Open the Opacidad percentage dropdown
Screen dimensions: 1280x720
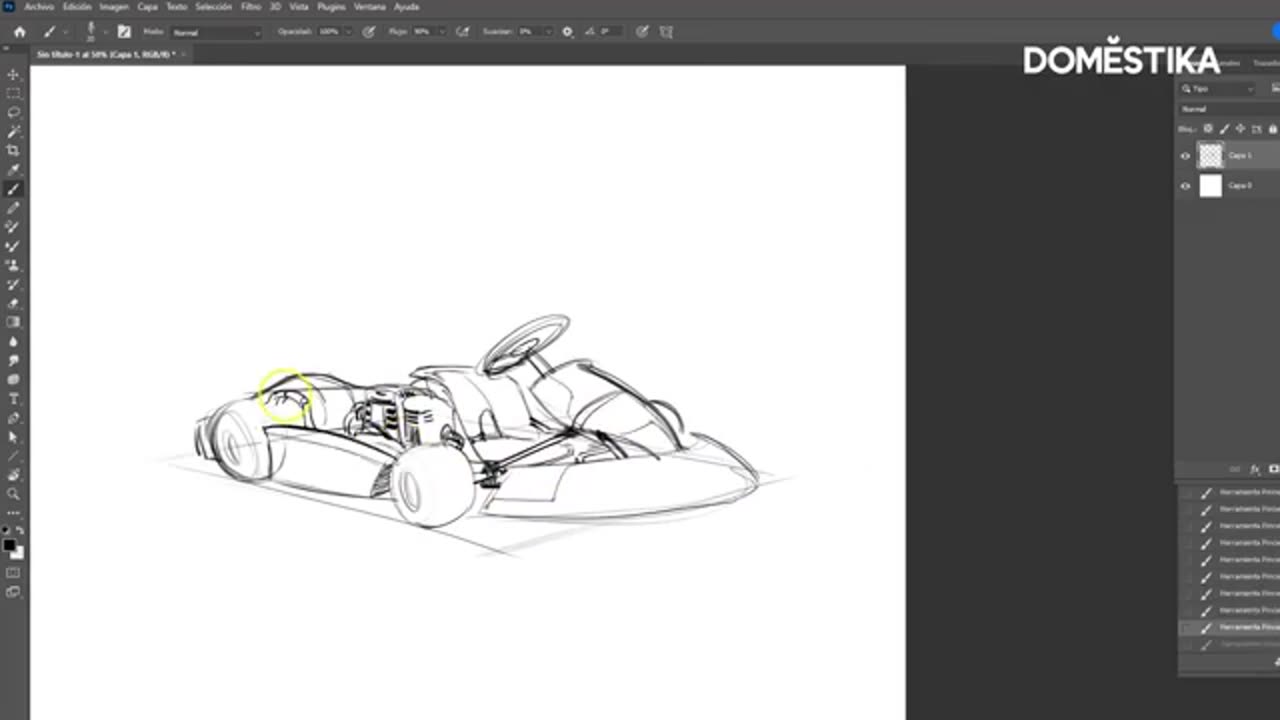348,32
